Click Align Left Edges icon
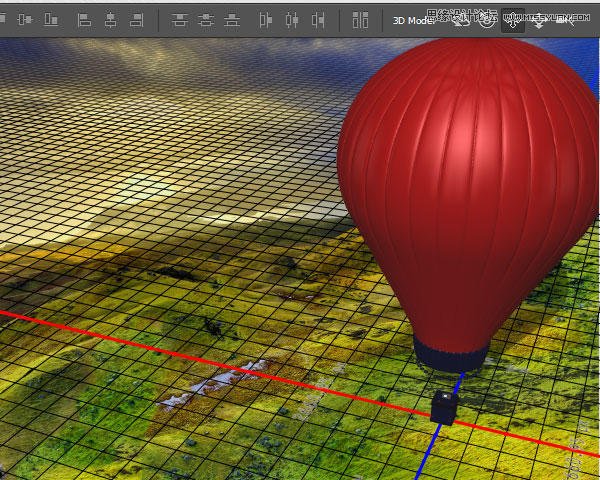The height and width of the screenshot is (480, 600). tap(84, 20)
